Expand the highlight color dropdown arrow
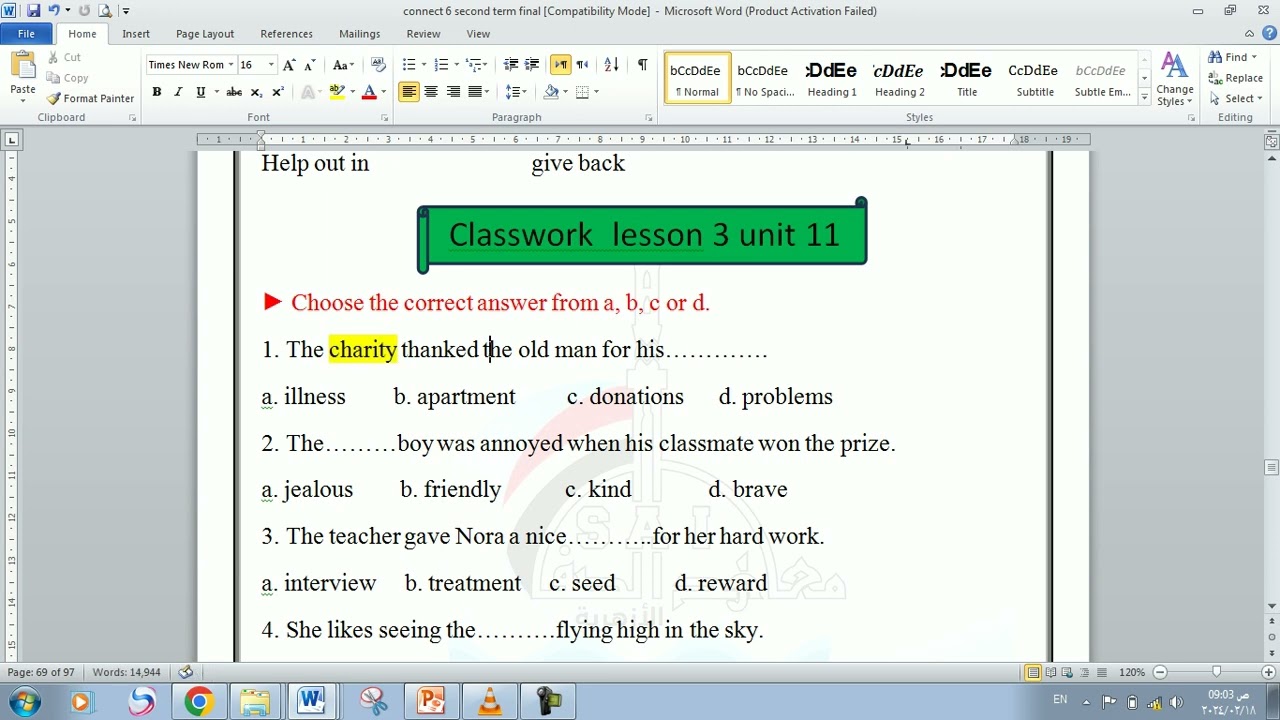 pyautogui.click(x=352, y=92)
